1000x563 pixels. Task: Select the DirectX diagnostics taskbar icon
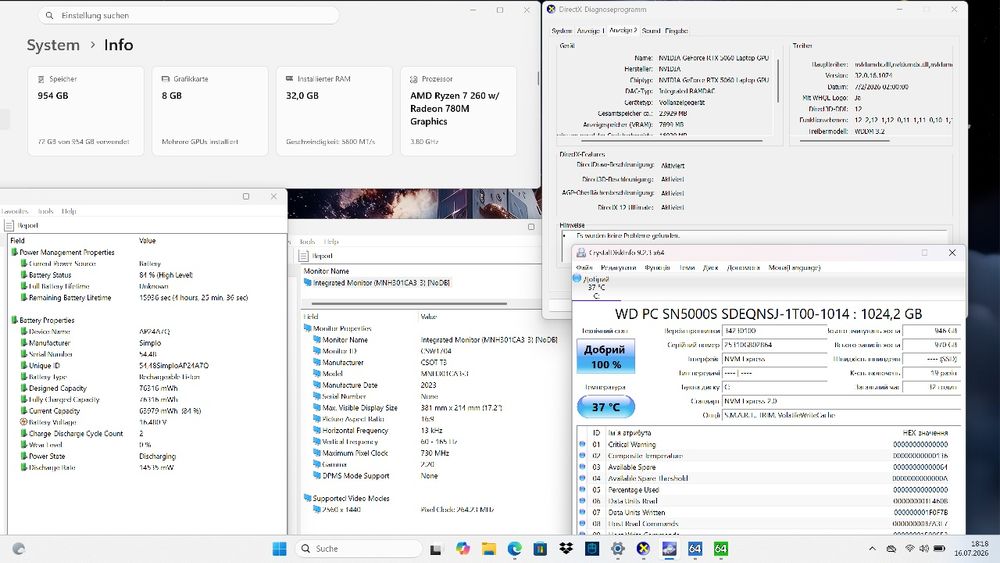coord(643,548)
